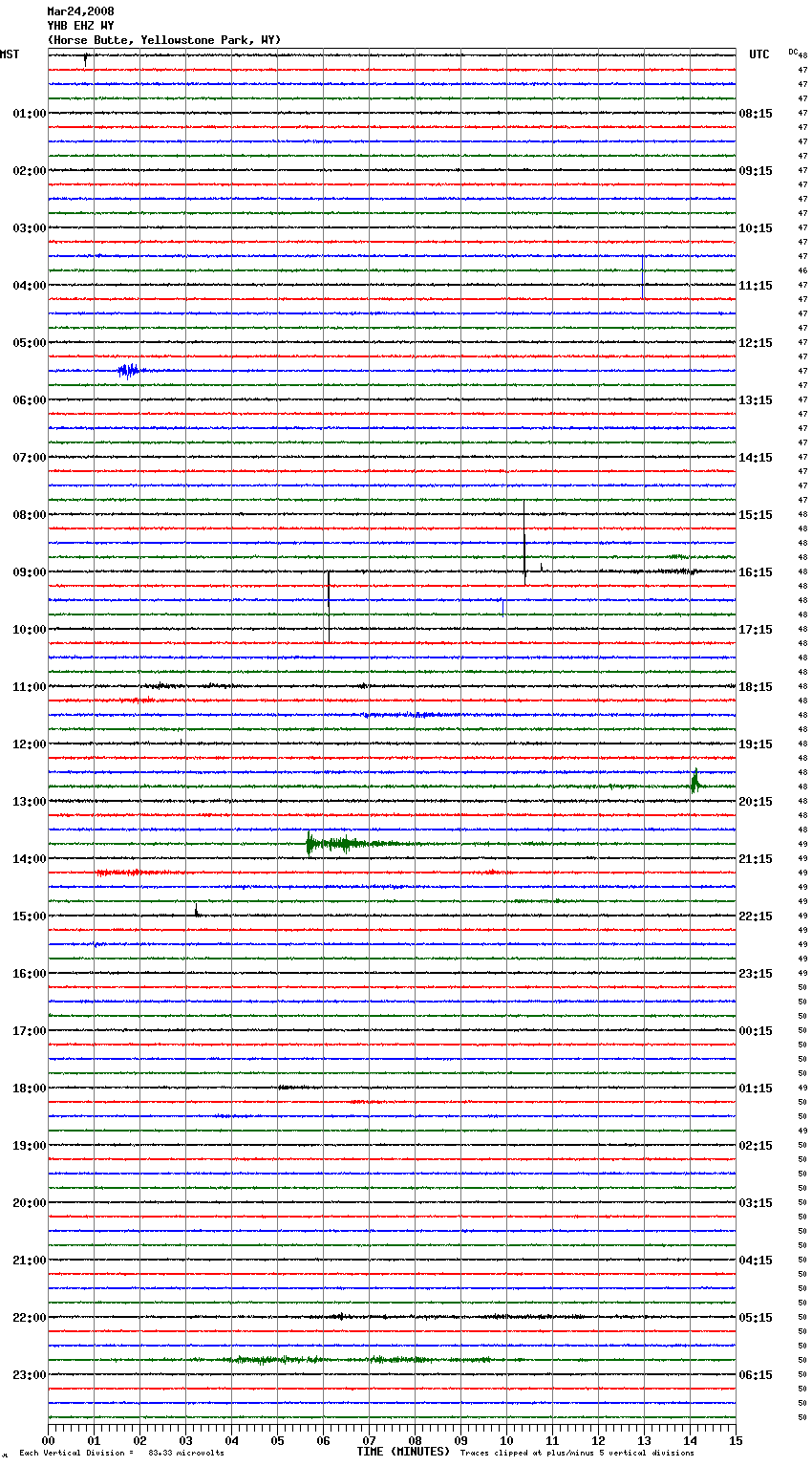Select the 17:00 MST row label

(x=30, y=1031)
